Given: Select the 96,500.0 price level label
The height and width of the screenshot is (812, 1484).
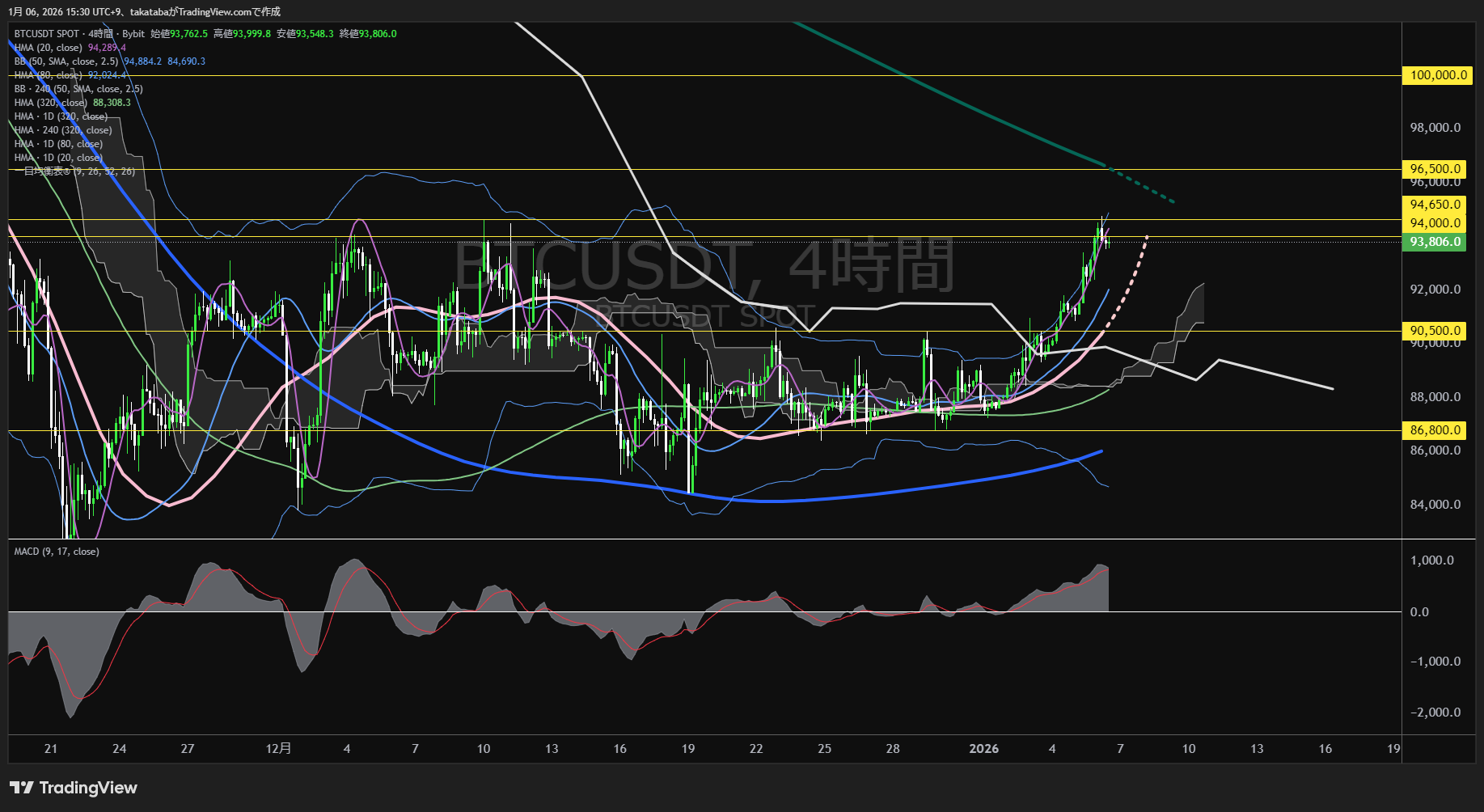Looking at the screenshot, I should 1435,169.
